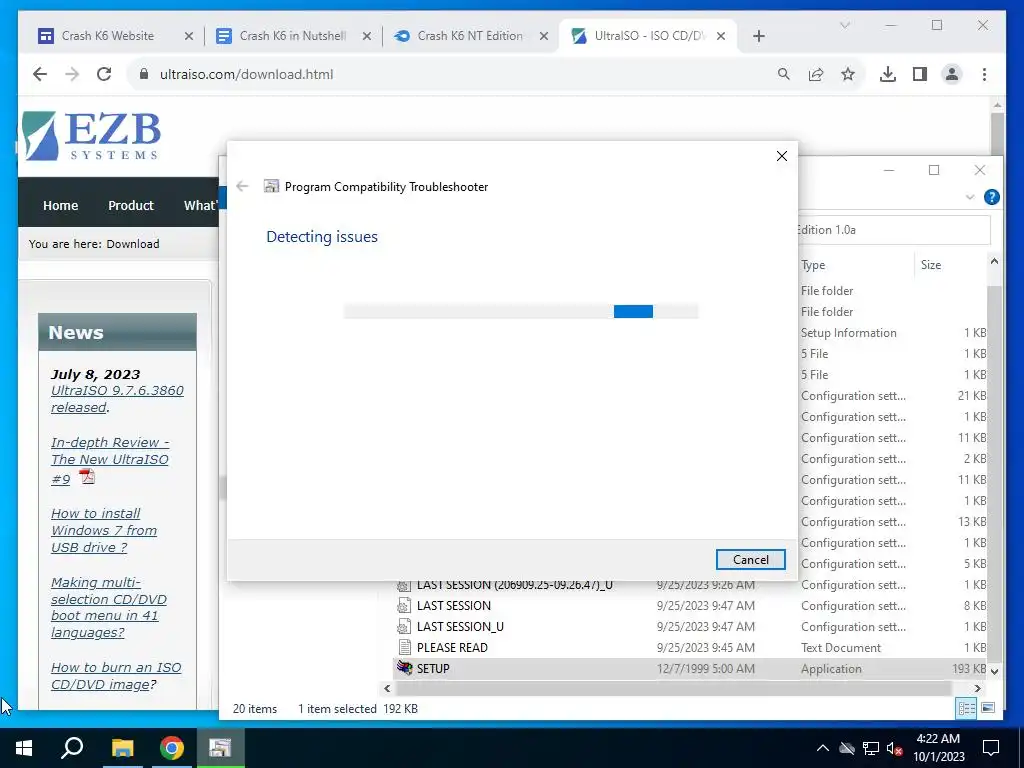The image size is (1024, 768).
Task: Go forward in Chrome
Action: (x=72, y=74)
